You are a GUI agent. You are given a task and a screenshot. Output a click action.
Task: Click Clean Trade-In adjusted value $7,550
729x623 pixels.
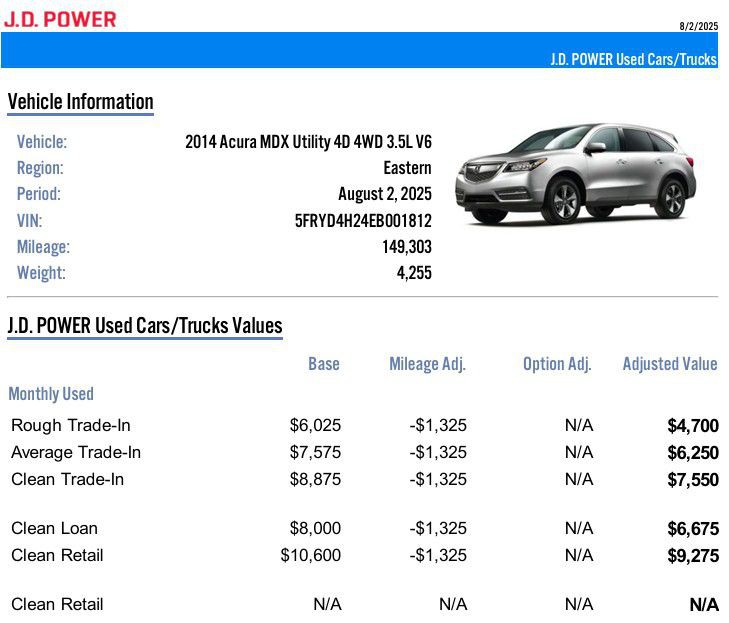[693, 480]
